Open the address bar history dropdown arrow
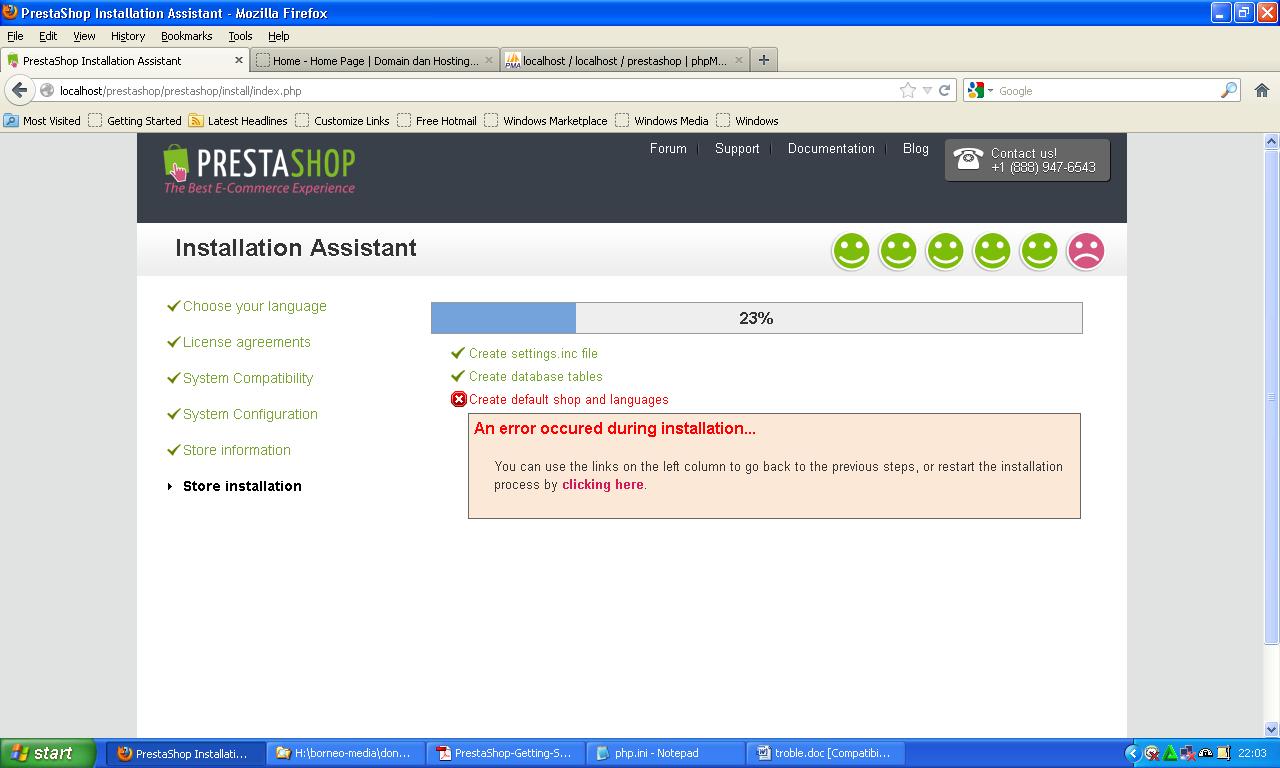Screen dimensions: 1280x768 (x=927, y=90)
